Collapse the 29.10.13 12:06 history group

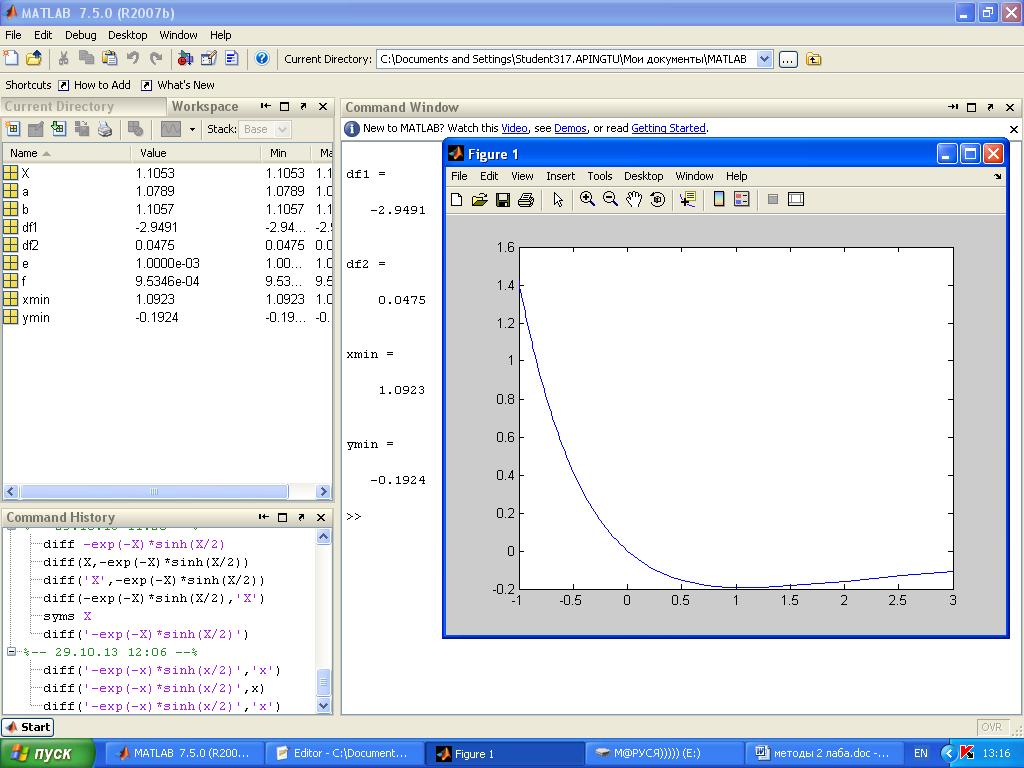(x=11, y=651)
